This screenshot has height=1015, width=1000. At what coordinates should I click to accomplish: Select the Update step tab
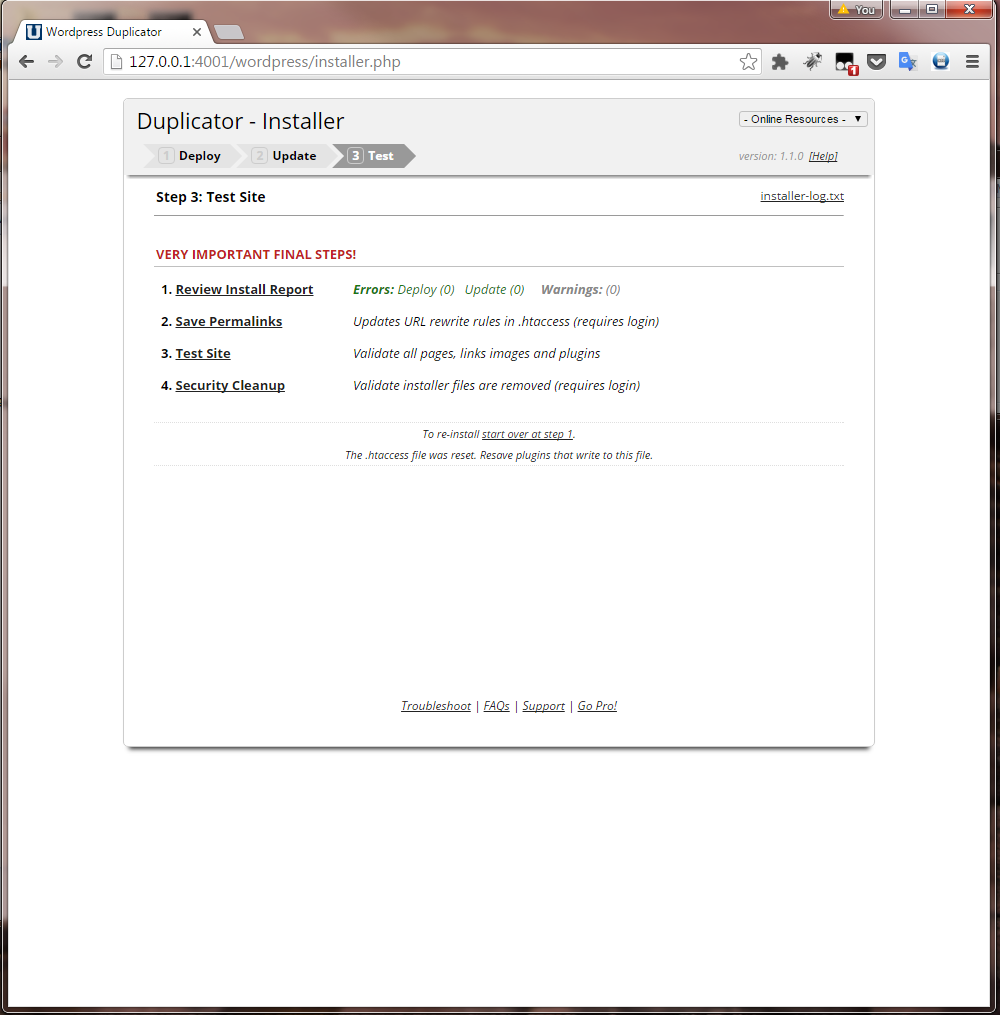coord(286,156)
